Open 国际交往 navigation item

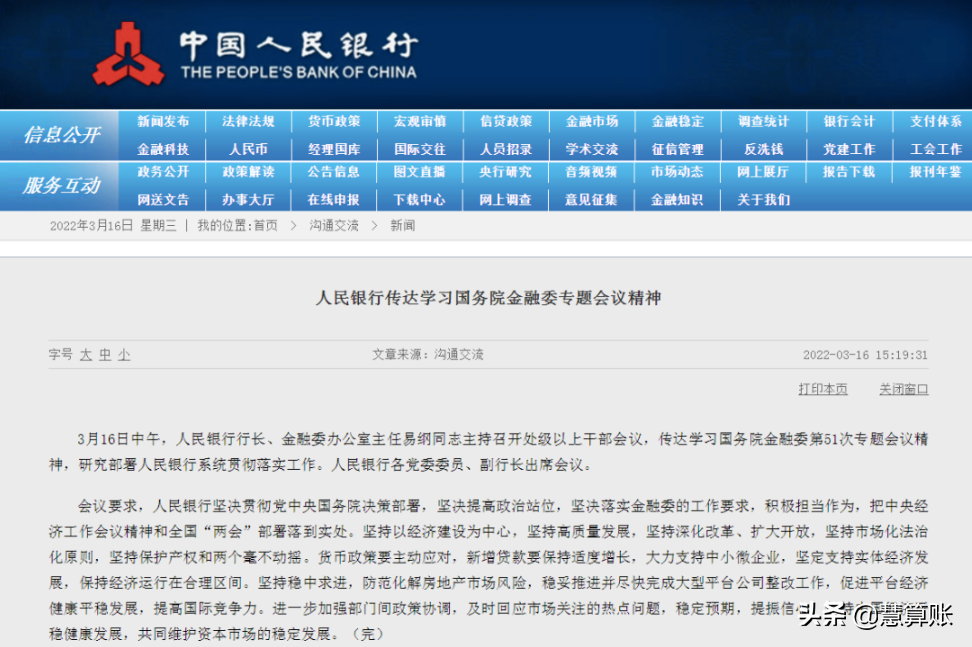pyautogui.click(x=420, y=149)
